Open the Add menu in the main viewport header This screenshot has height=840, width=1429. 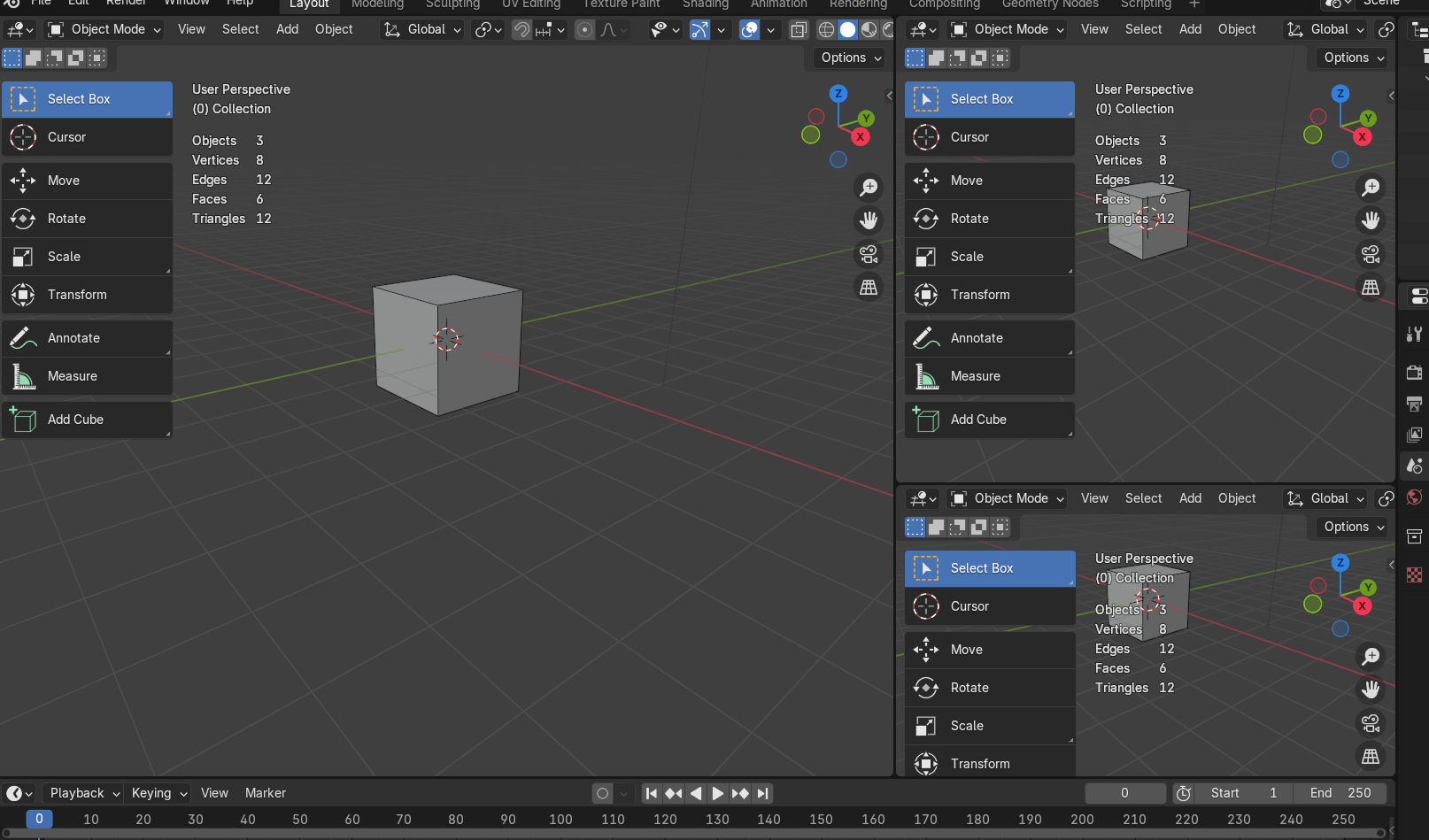tap(288, 29)
